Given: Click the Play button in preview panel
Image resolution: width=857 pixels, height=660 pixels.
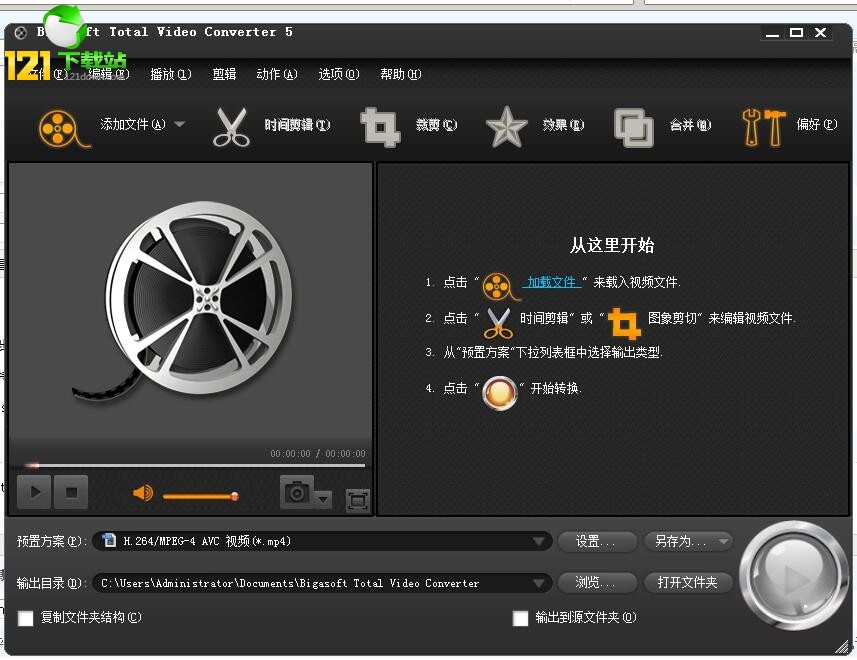Looking at the screenshot, I should pos(34,492).
